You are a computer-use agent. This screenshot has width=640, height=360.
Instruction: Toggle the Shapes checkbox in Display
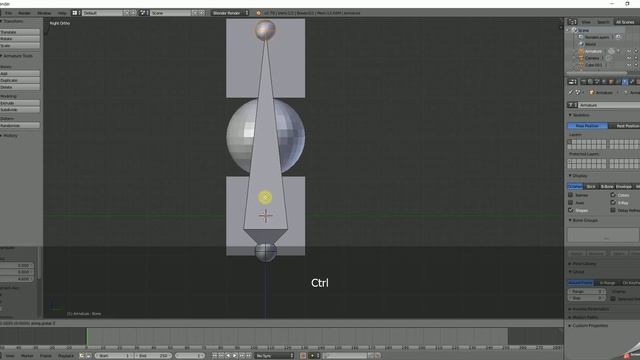tap(571, 210)
